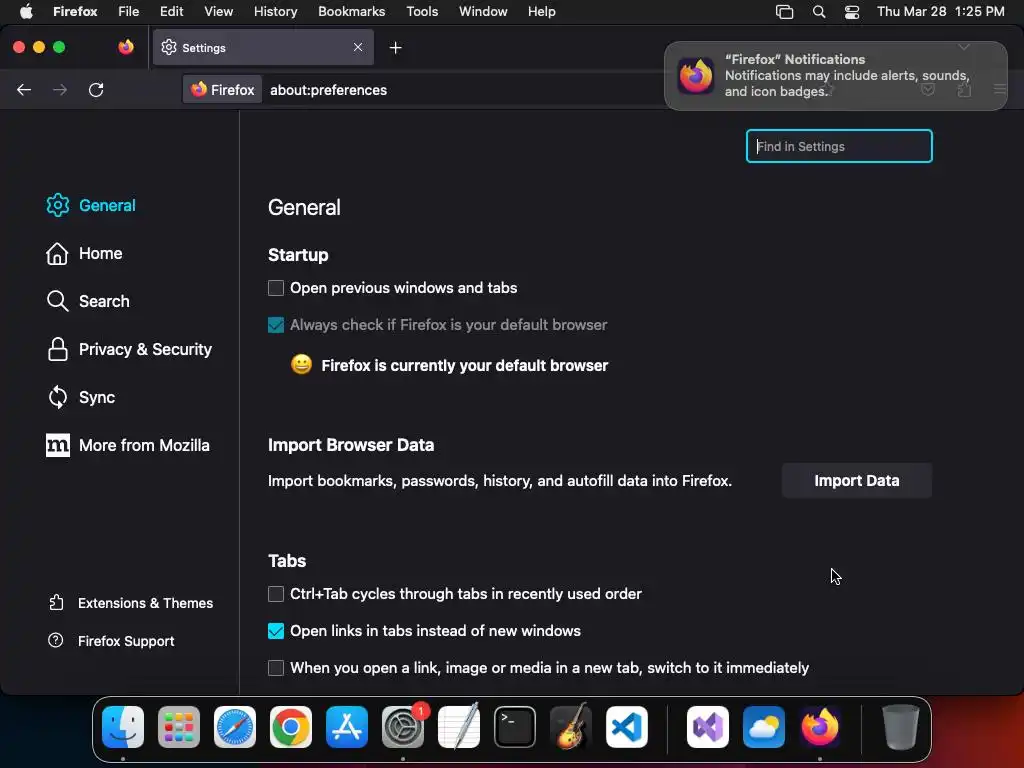This screenshot has height=768, width=1024.
Task: Enable Open previous windows and tabs
Action: tap(276, 288)
